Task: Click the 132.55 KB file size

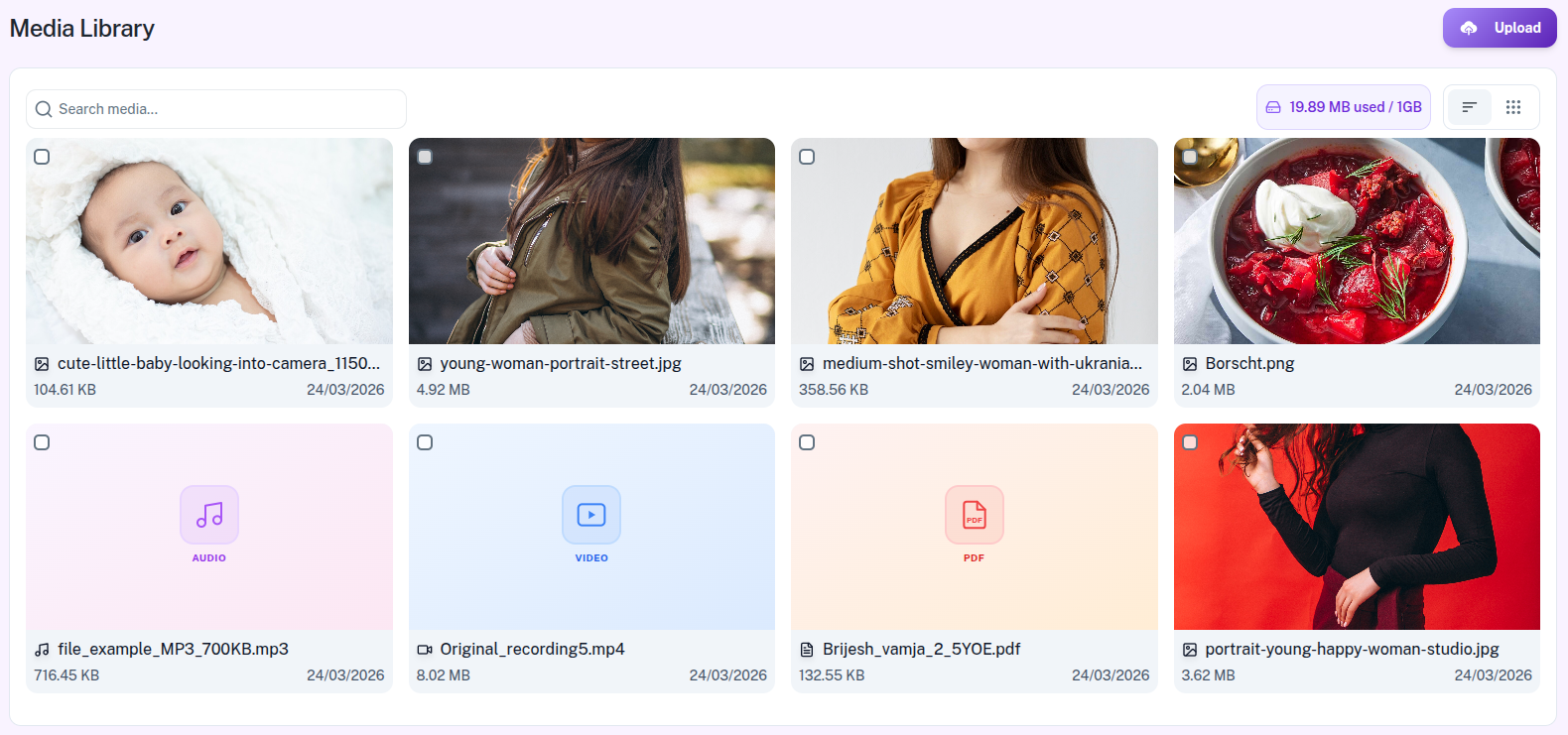Action: (832, 675)
